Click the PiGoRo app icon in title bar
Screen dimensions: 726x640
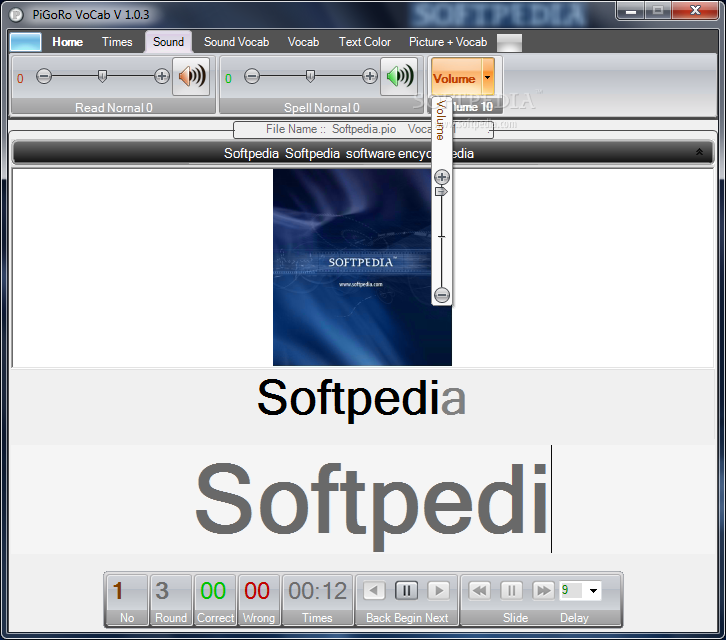click(16, 15)
